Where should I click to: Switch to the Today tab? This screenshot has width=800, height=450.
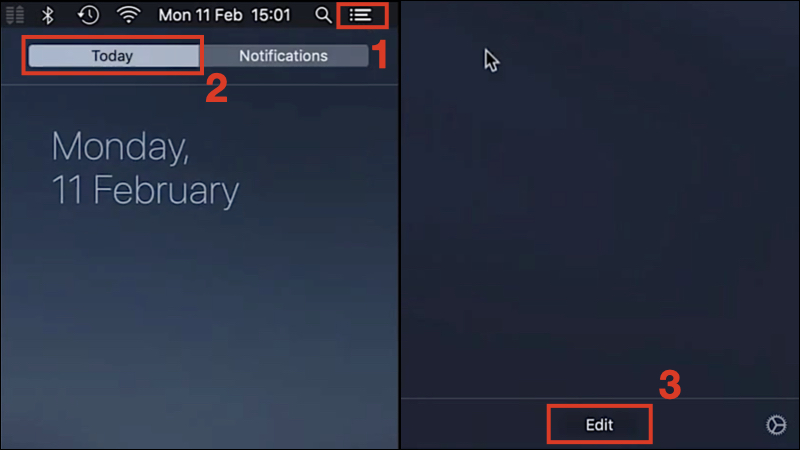point(113,56)
